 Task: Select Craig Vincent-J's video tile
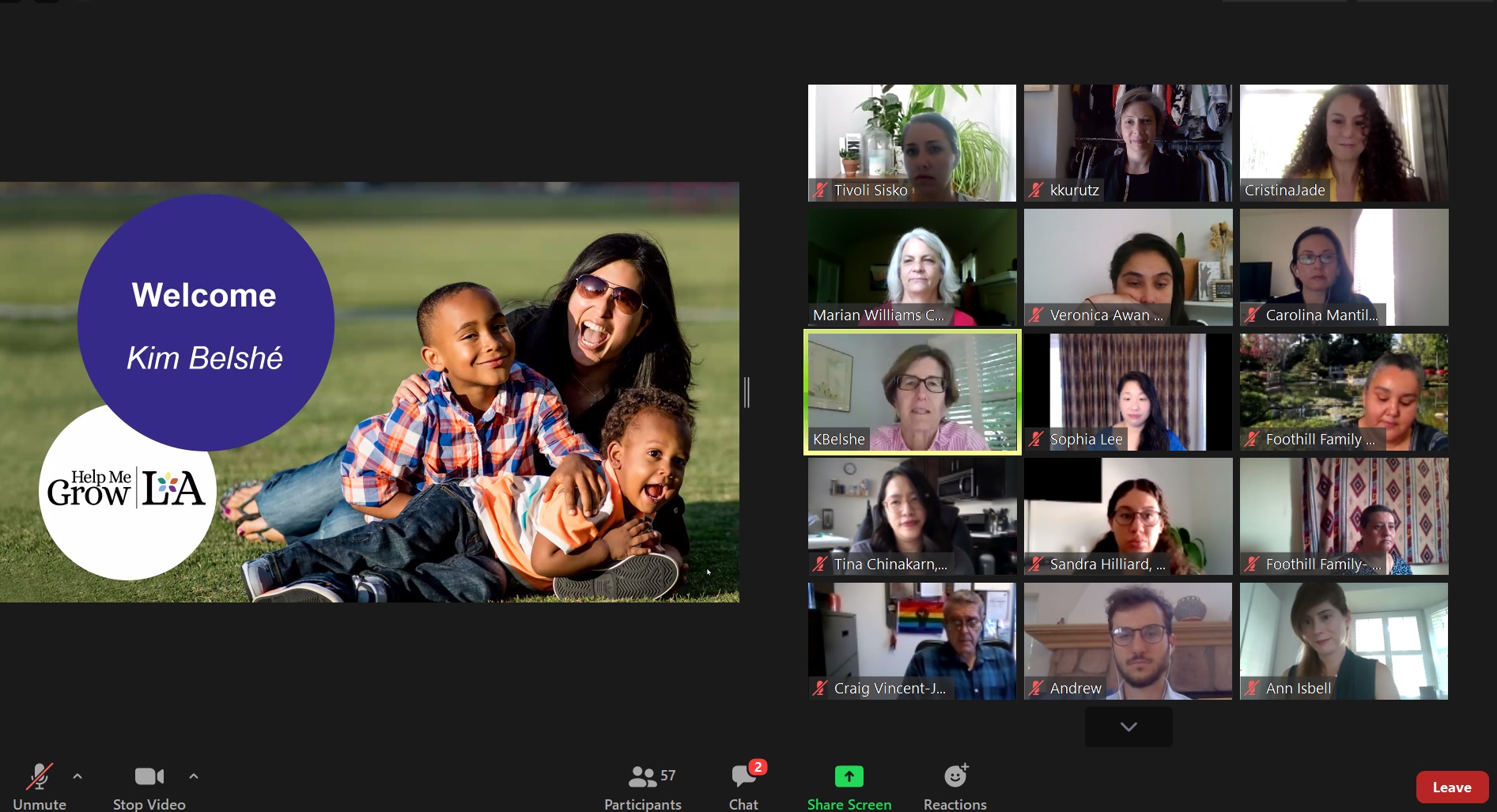coord(912,641)
